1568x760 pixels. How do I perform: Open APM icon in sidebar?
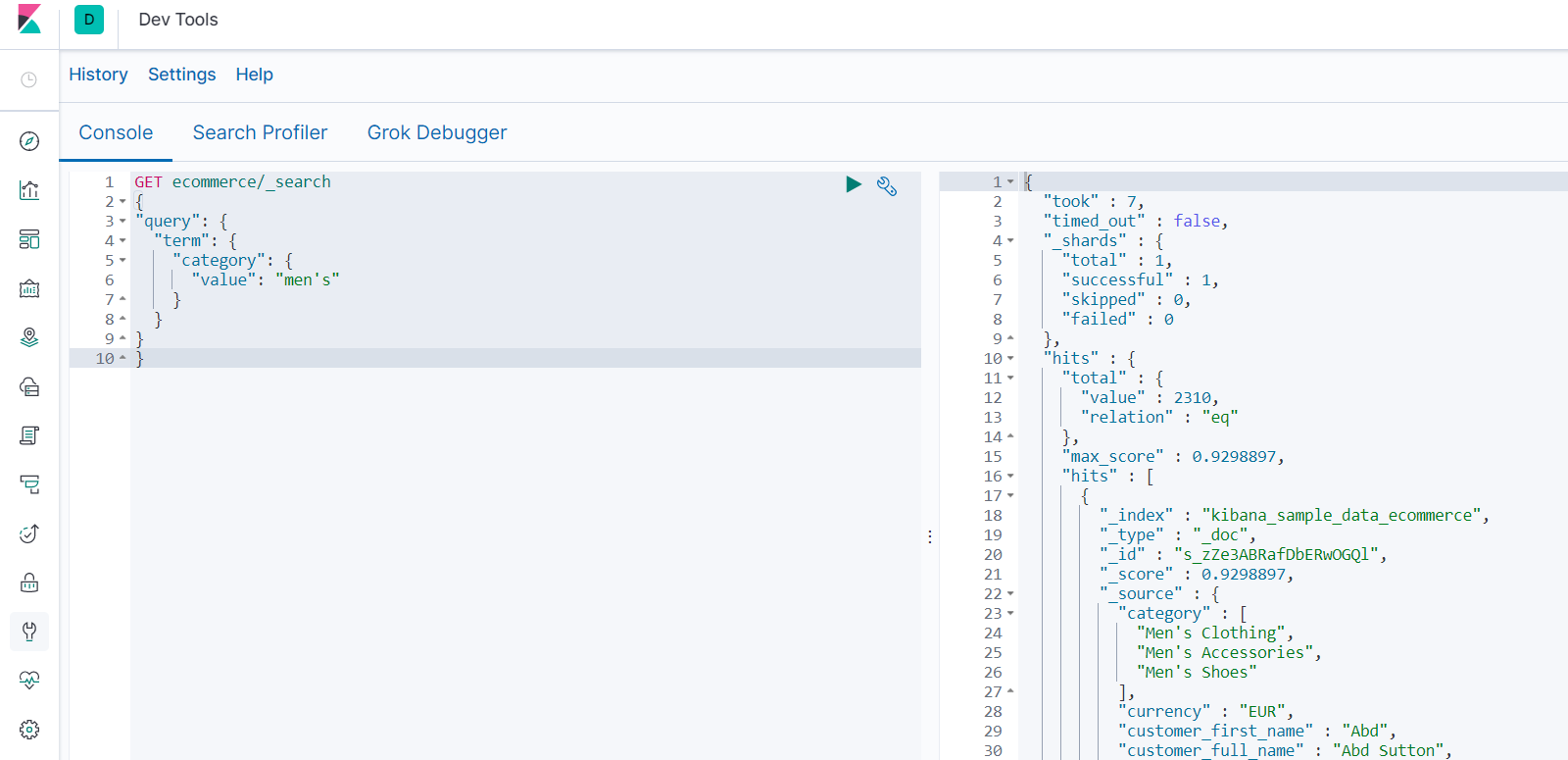click(29, 484)
